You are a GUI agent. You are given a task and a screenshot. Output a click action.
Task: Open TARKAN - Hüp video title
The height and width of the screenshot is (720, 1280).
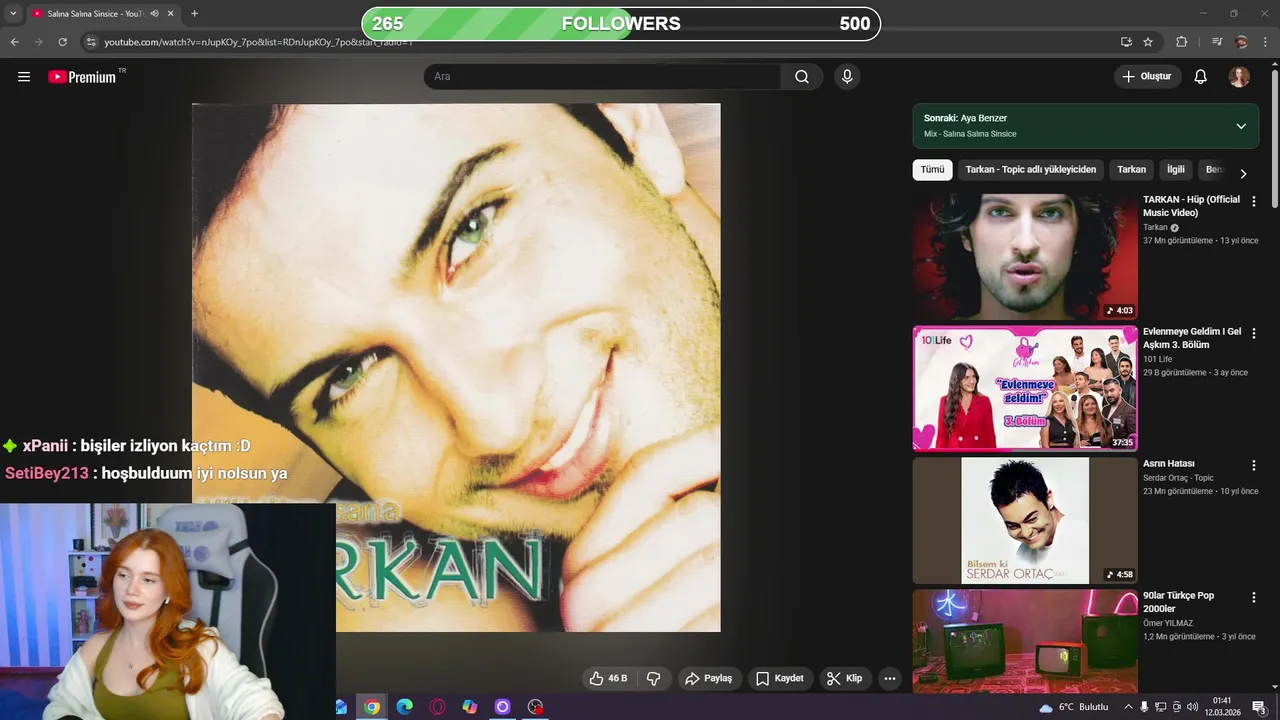click(1191, 206)
